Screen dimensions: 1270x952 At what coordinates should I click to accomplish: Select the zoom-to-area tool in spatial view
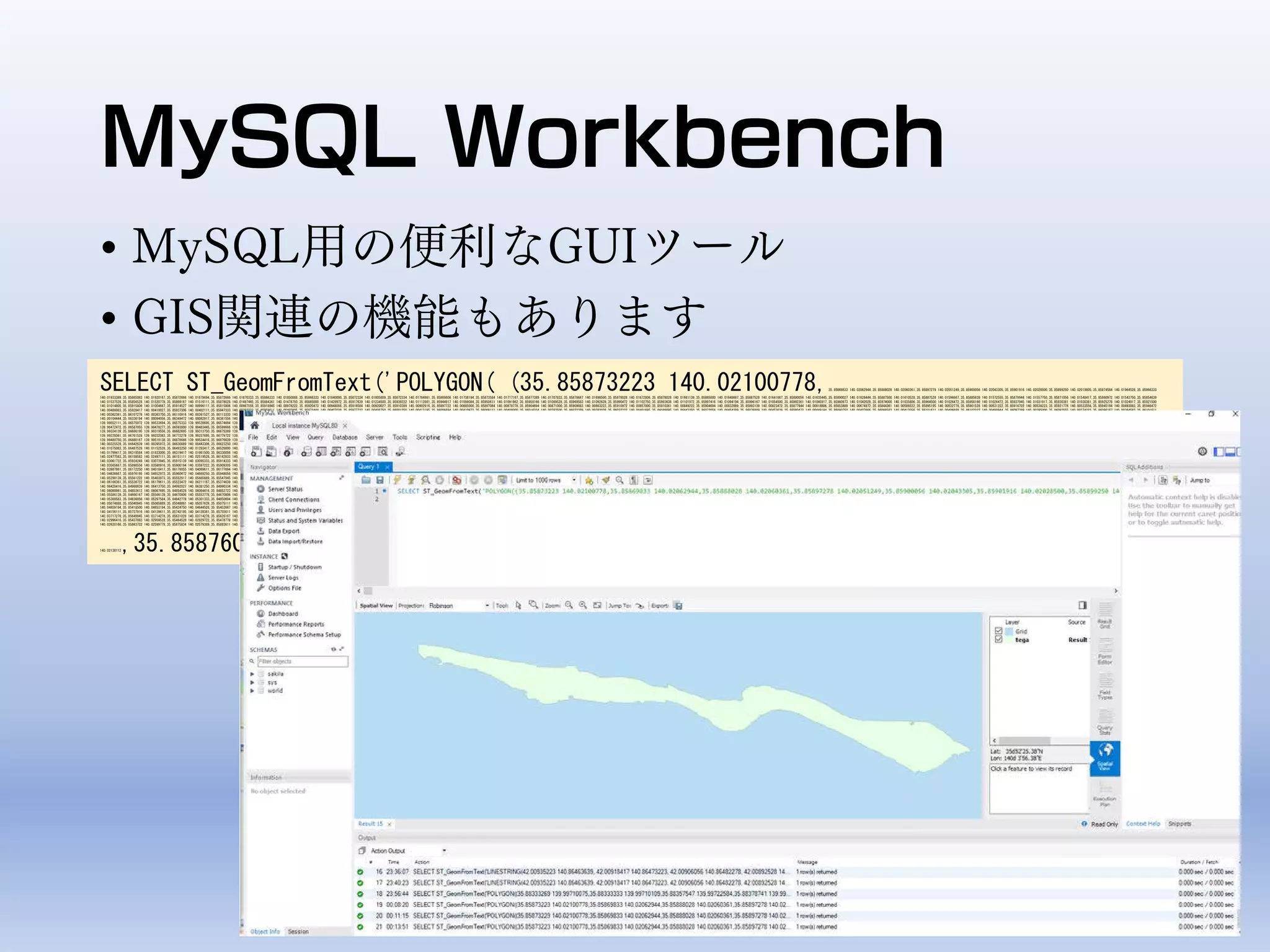point(533,605)
